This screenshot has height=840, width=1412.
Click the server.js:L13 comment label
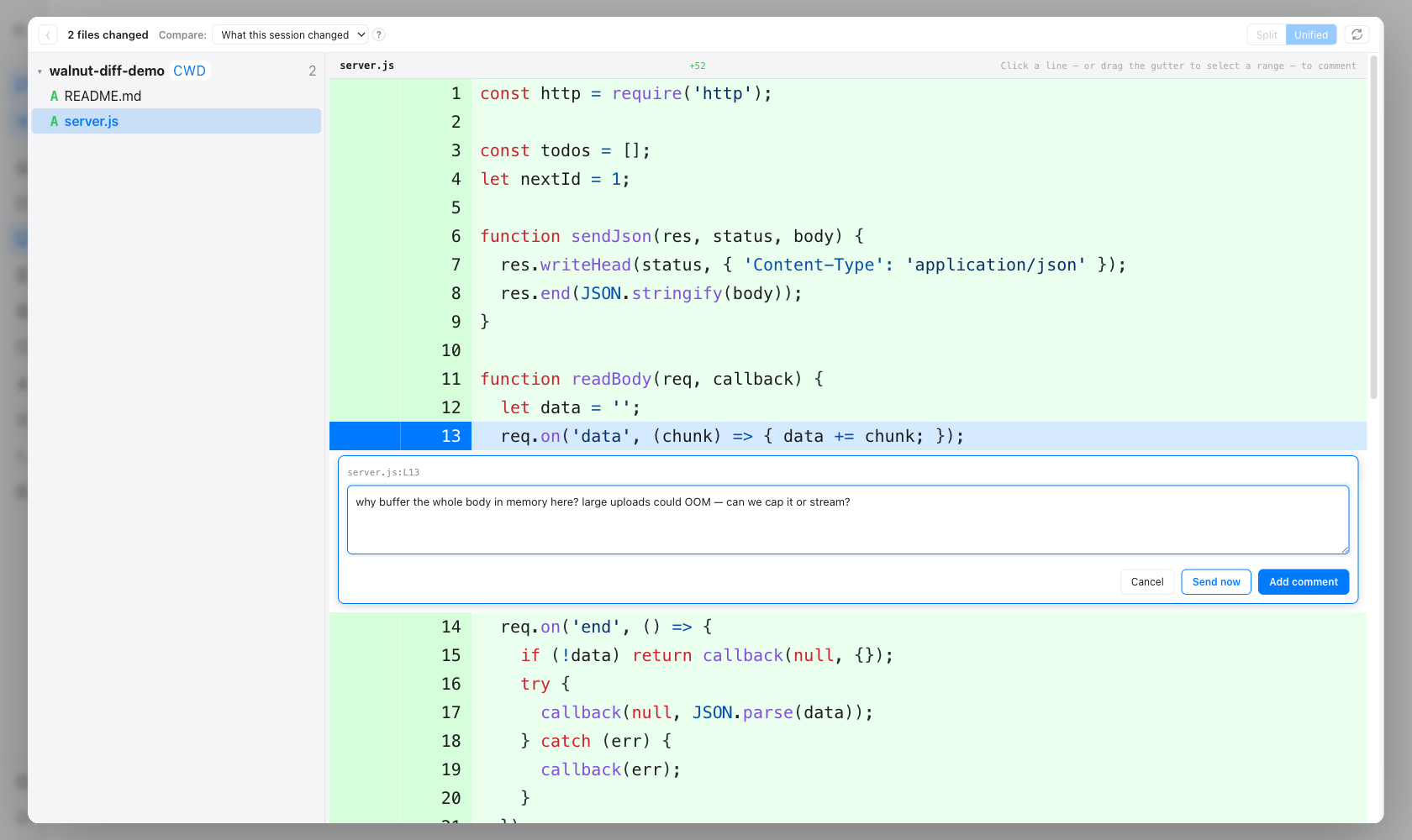pos(383,472)
